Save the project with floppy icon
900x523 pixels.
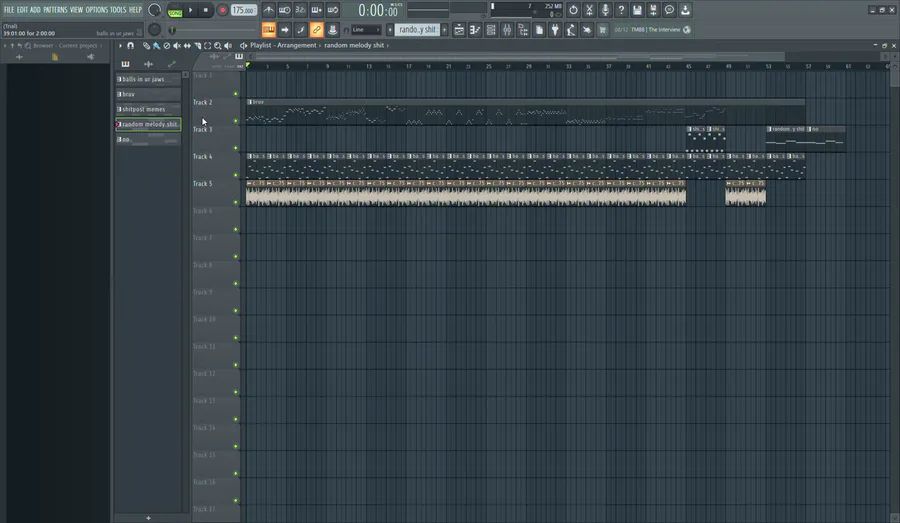637,10
